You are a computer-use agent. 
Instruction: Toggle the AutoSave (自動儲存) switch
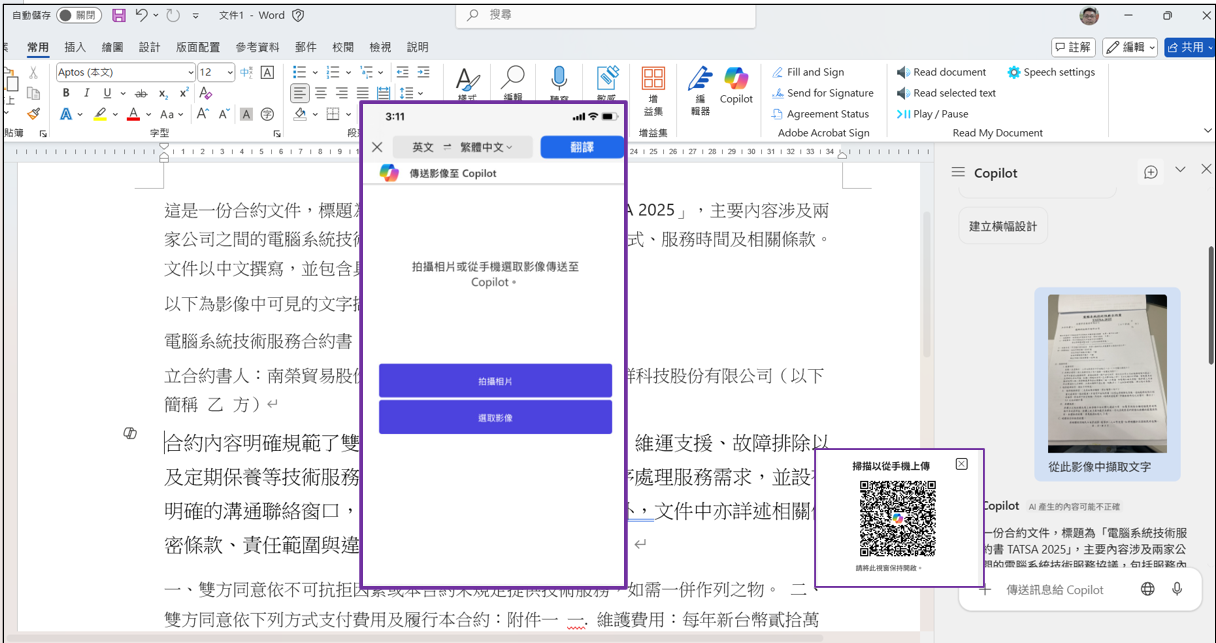coord(78,15)
